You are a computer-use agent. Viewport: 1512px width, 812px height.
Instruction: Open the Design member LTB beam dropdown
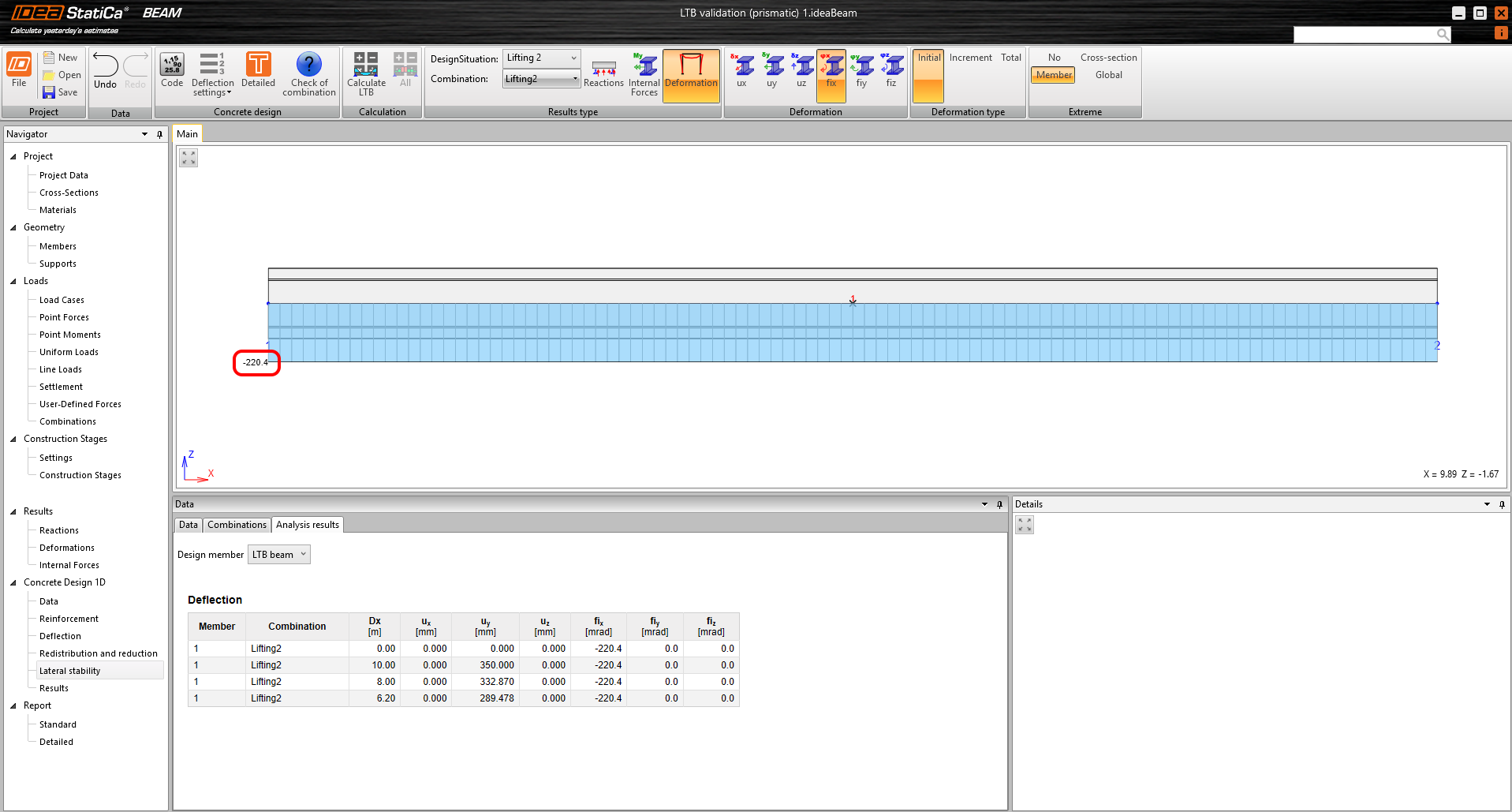pos(279,555)
